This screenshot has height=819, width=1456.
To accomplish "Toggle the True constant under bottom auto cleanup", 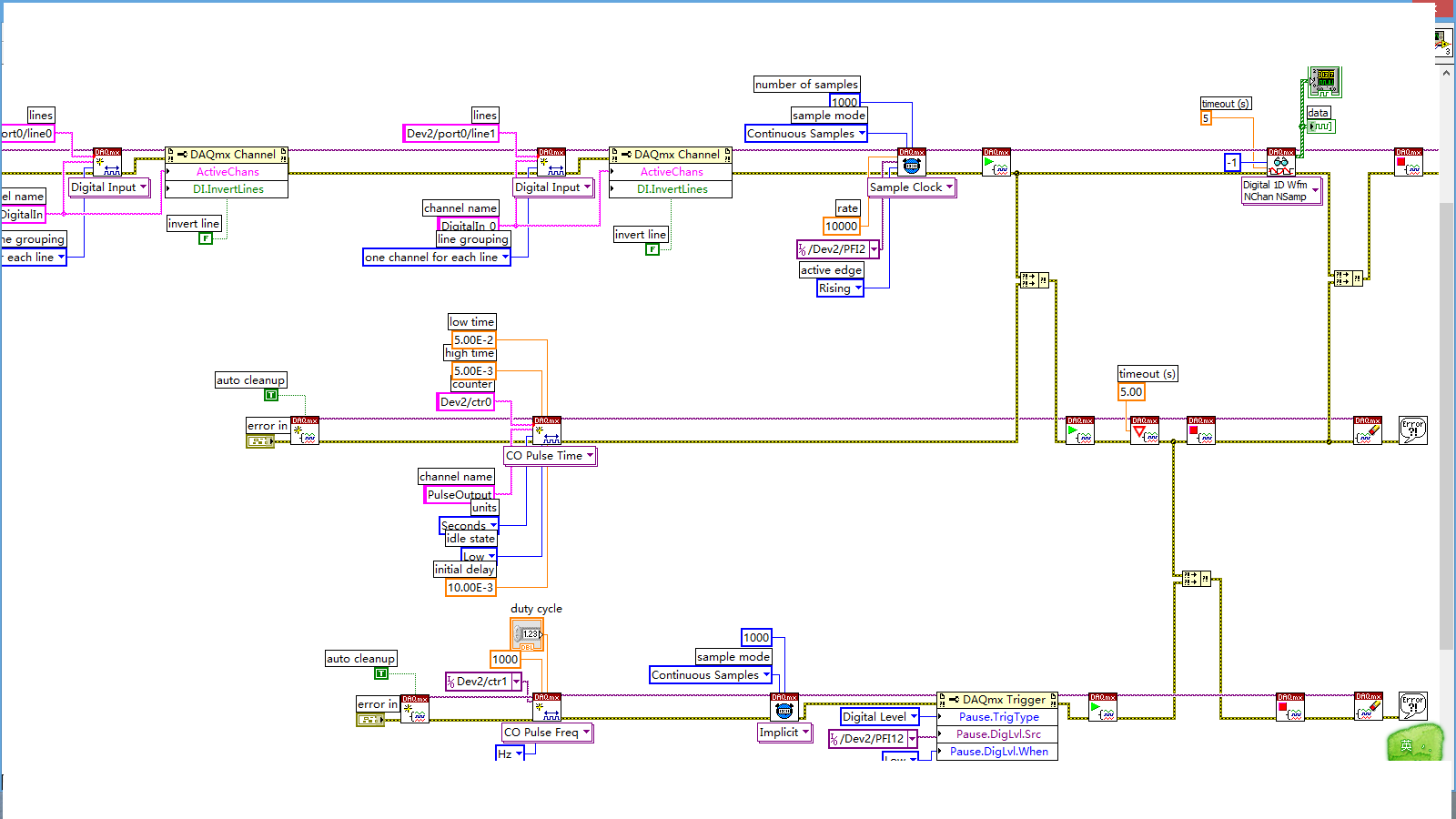I will click(381, 673).
